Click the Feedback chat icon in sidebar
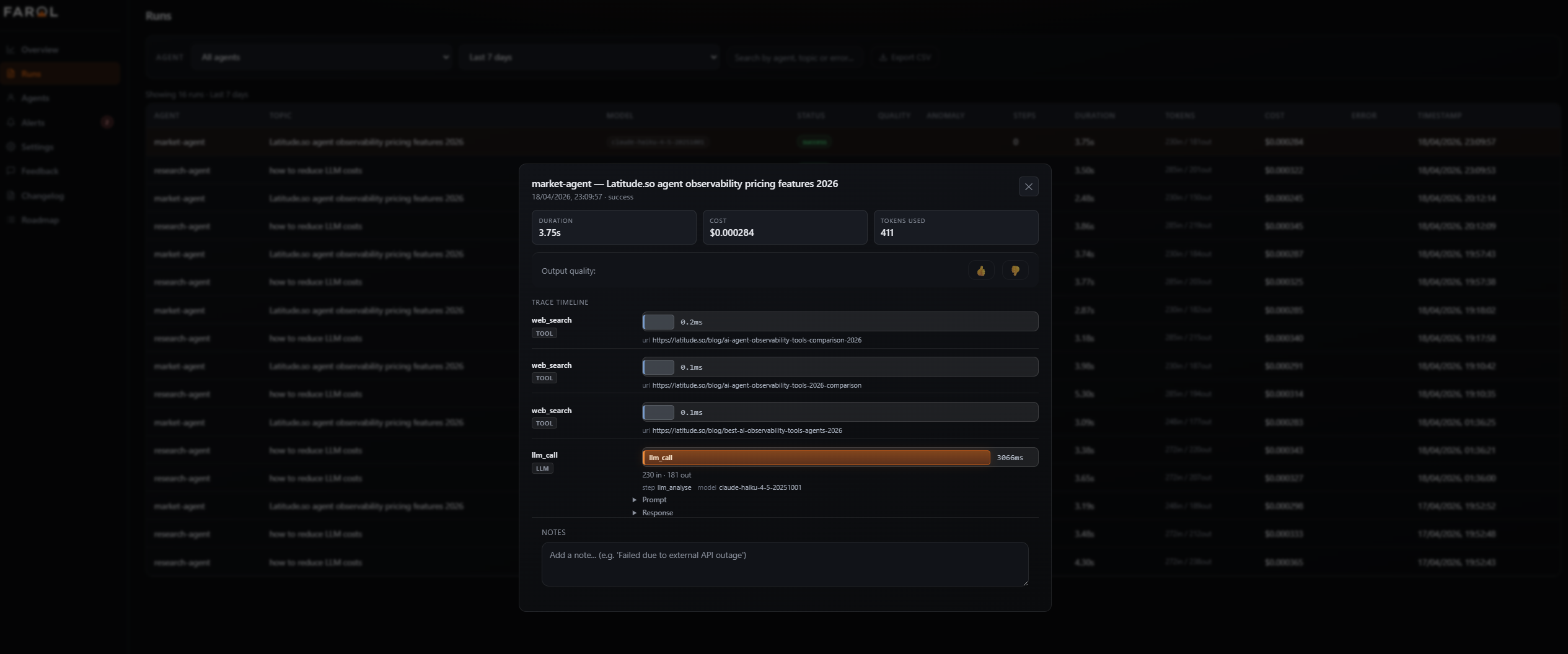1568x654 pixels. pos(11,171)
